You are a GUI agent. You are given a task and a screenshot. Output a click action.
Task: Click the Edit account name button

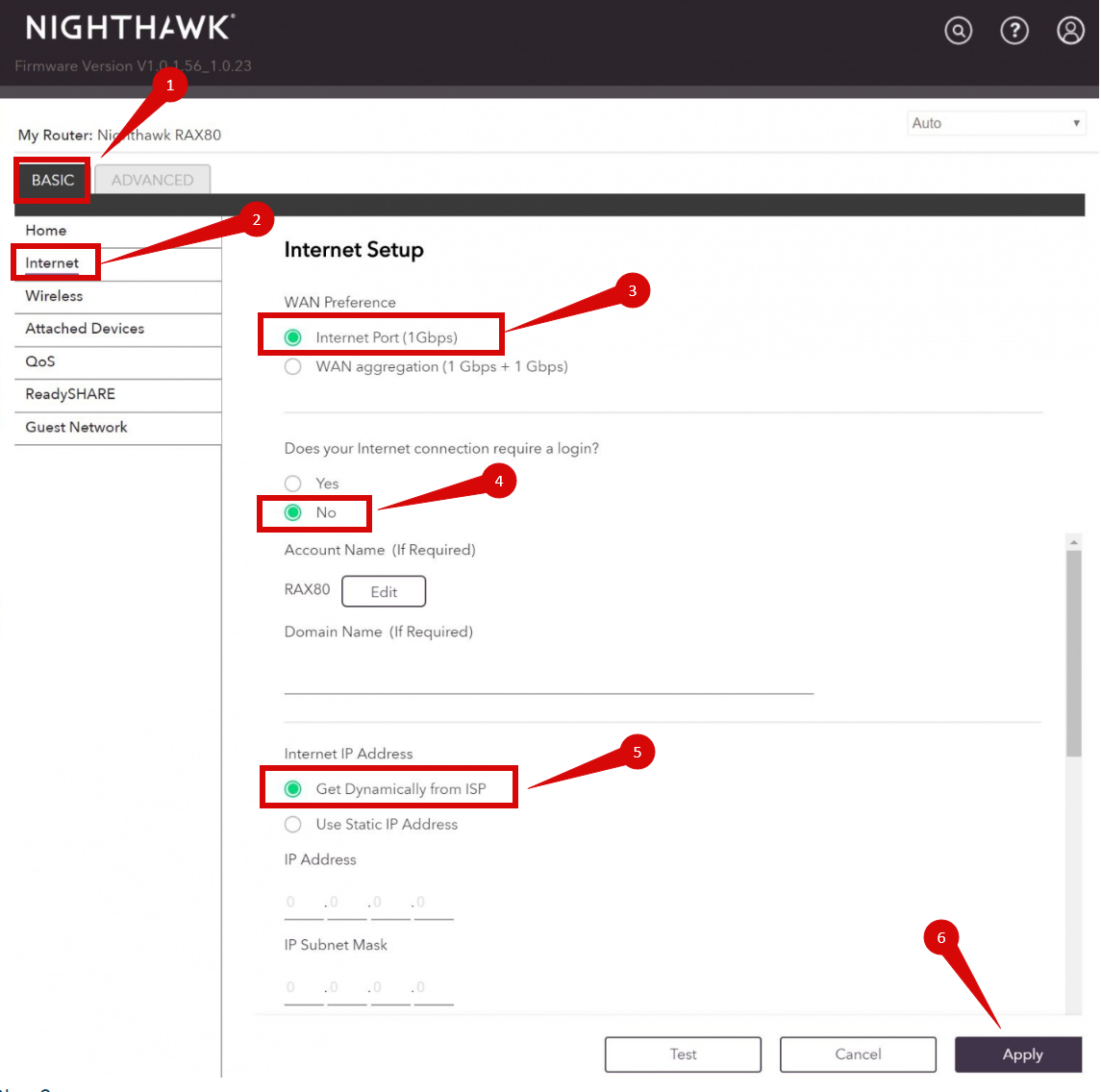tap(384, 591)
